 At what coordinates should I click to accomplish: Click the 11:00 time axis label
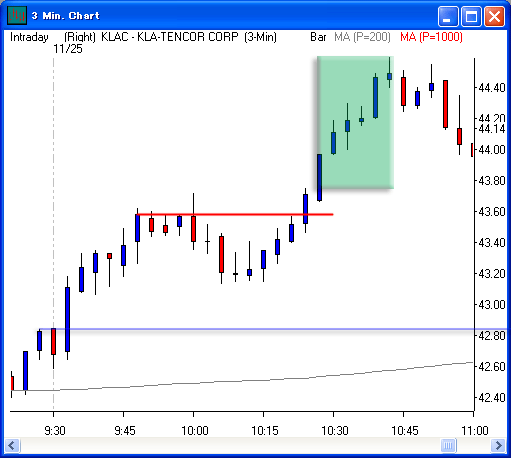[x=475, y=431]
